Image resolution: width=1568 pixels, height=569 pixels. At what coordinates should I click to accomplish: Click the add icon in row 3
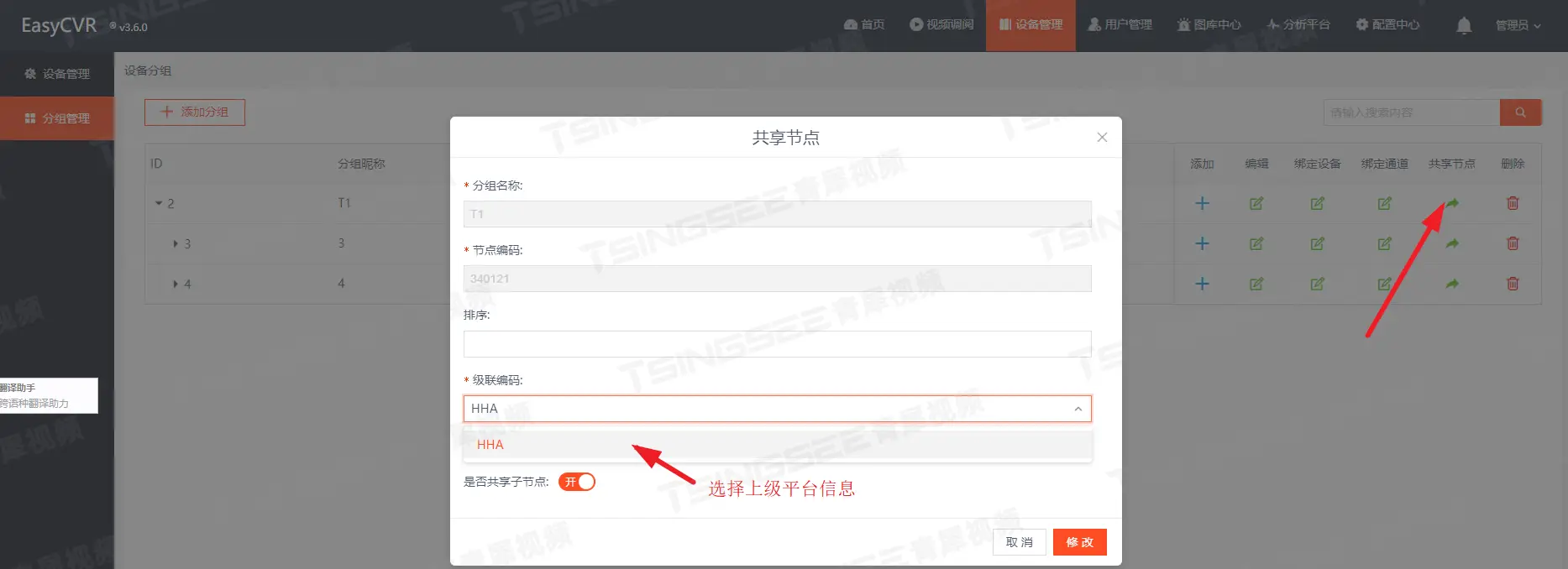(1202, 243)
